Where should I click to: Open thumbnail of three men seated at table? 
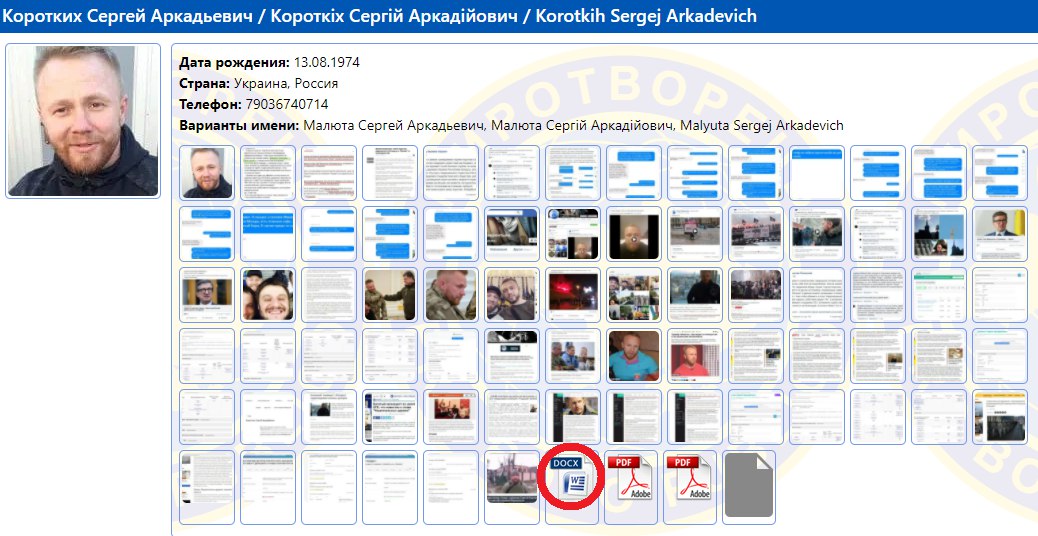[x=573, y=356]
